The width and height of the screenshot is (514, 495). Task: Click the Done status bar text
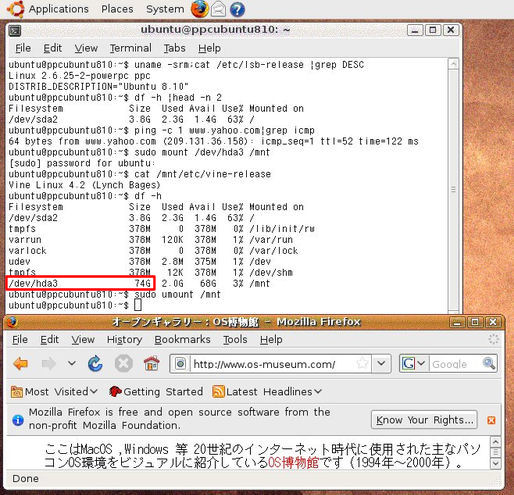pyautogui.click(x=25, y=479)
